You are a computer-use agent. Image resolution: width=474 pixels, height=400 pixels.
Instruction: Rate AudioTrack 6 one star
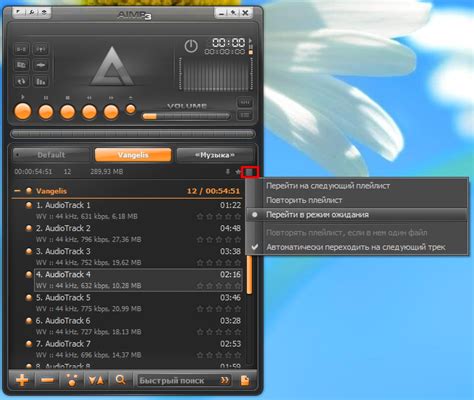pyautogui.click(x=200, y=332)
